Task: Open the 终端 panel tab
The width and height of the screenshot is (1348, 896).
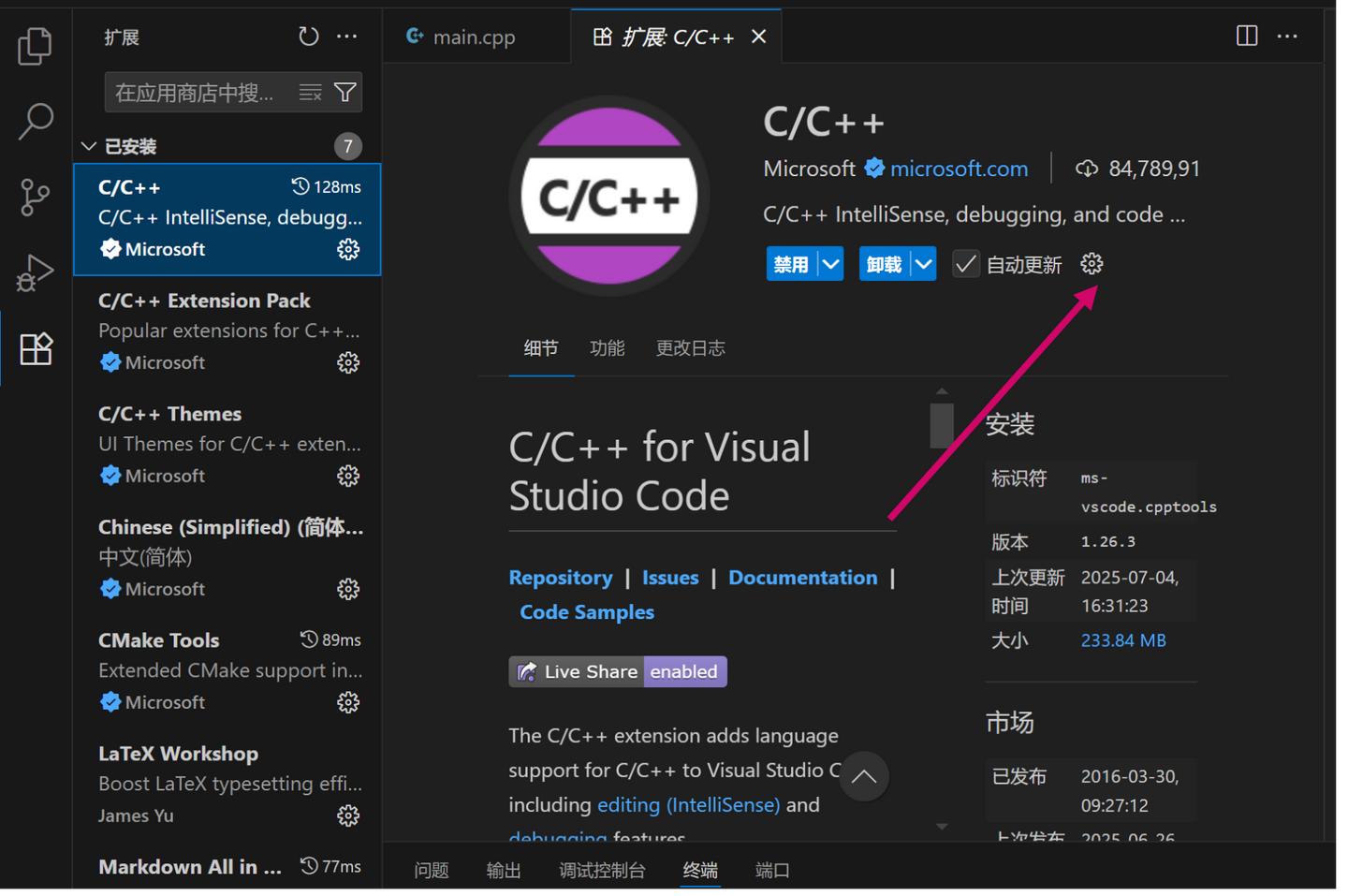Action: coord(700,870)
